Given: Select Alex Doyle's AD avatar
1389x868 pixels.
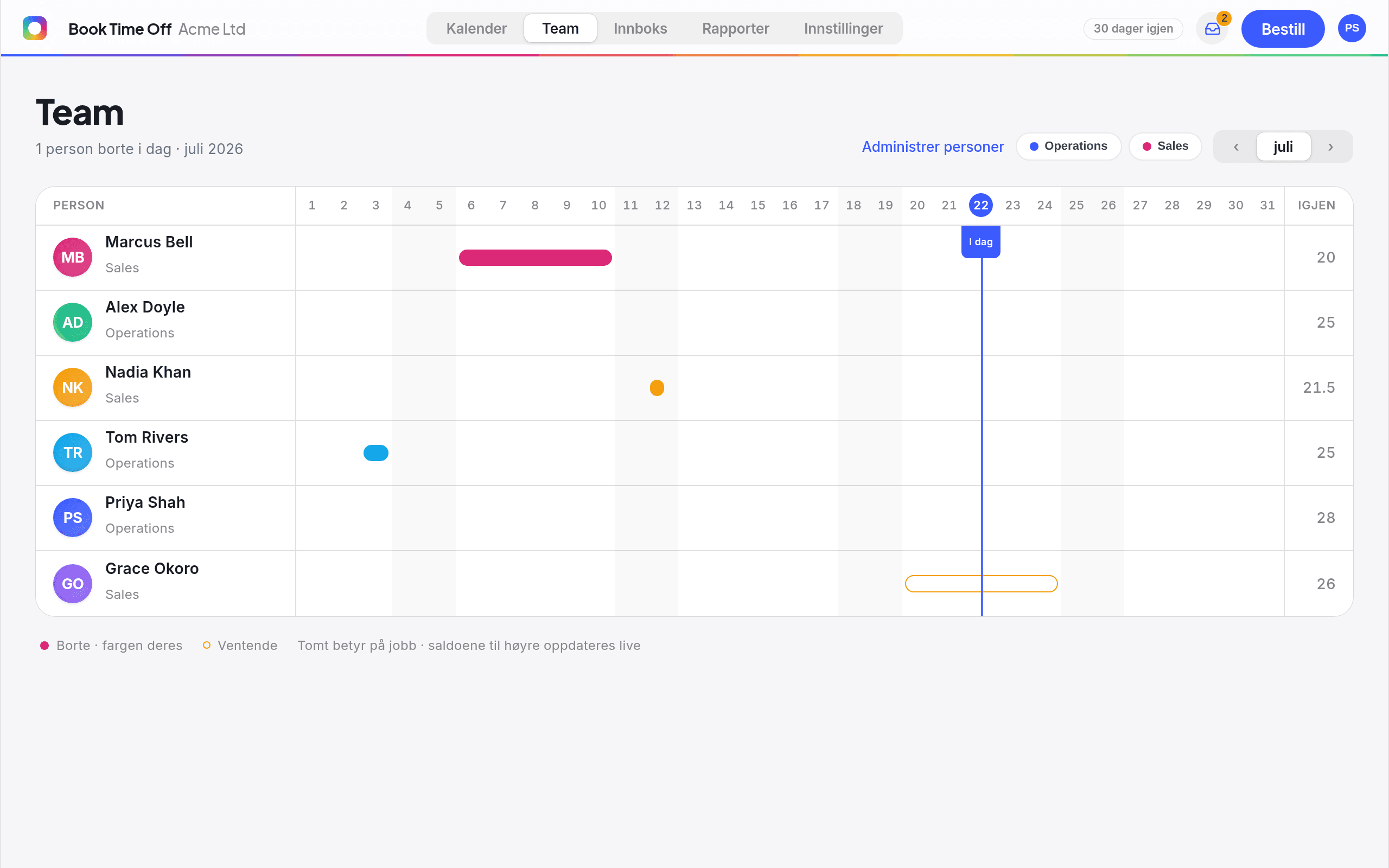Looking at the screenshot, I should click(x=72, y=322).
